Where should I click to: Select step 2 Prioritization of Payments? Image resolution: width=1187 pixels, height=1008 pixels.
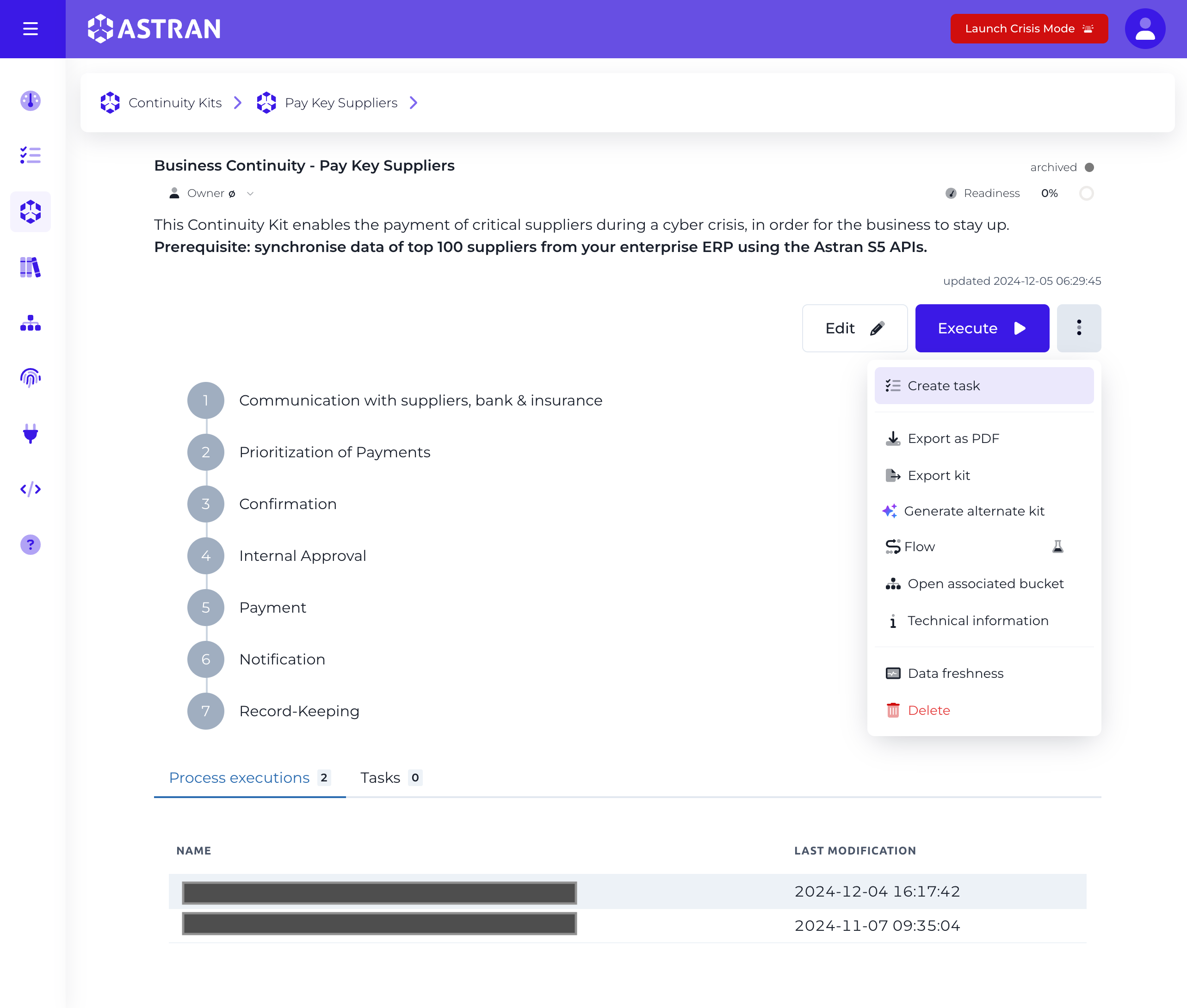point(309,452)
